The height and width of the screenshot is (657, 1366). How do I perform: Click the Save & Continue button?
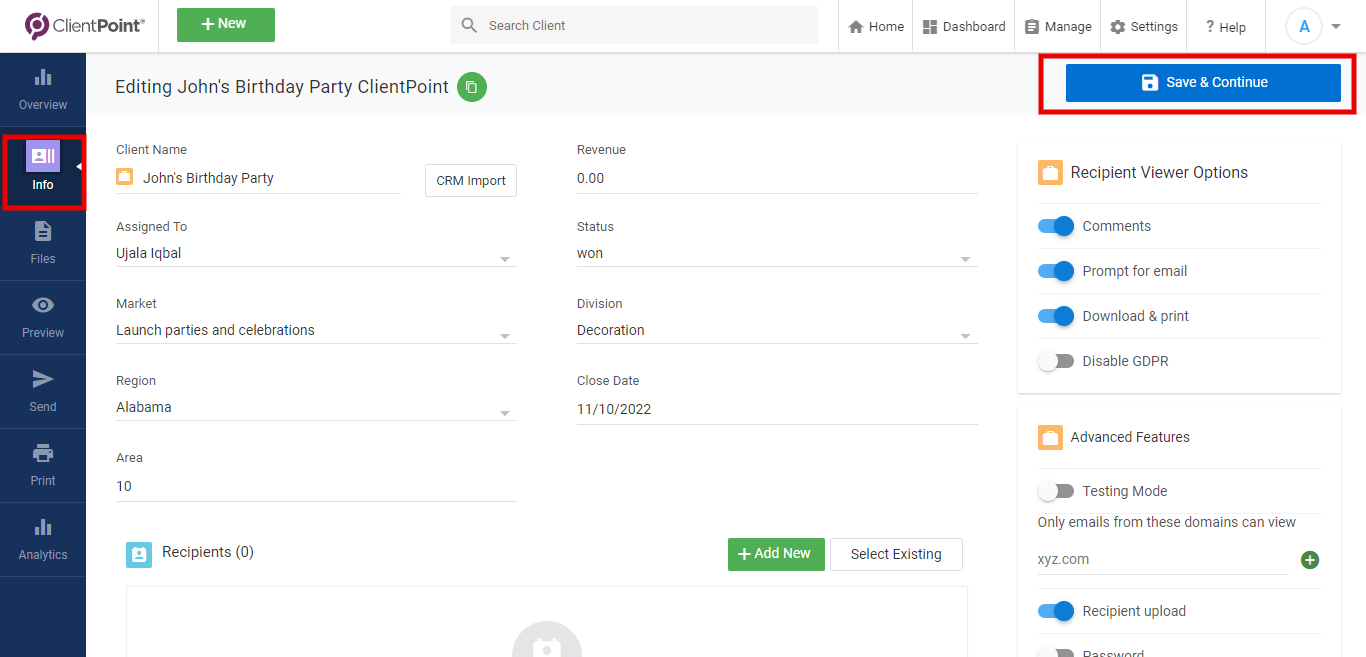(x=1203, y=82)
